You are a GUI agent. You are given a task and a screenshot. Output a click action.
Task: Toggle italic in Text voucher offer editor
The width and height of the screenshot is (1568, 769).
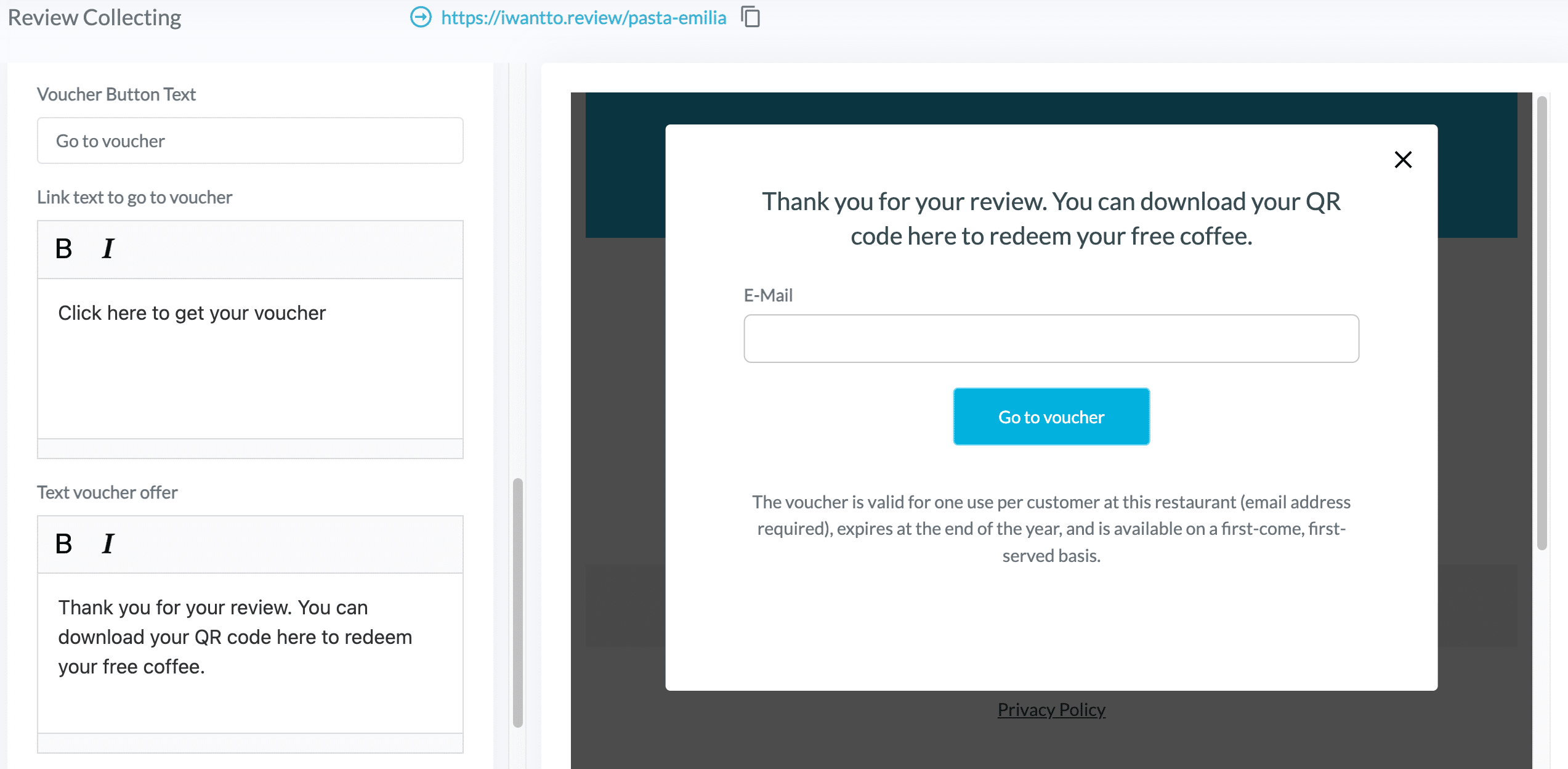coord(108,544)
